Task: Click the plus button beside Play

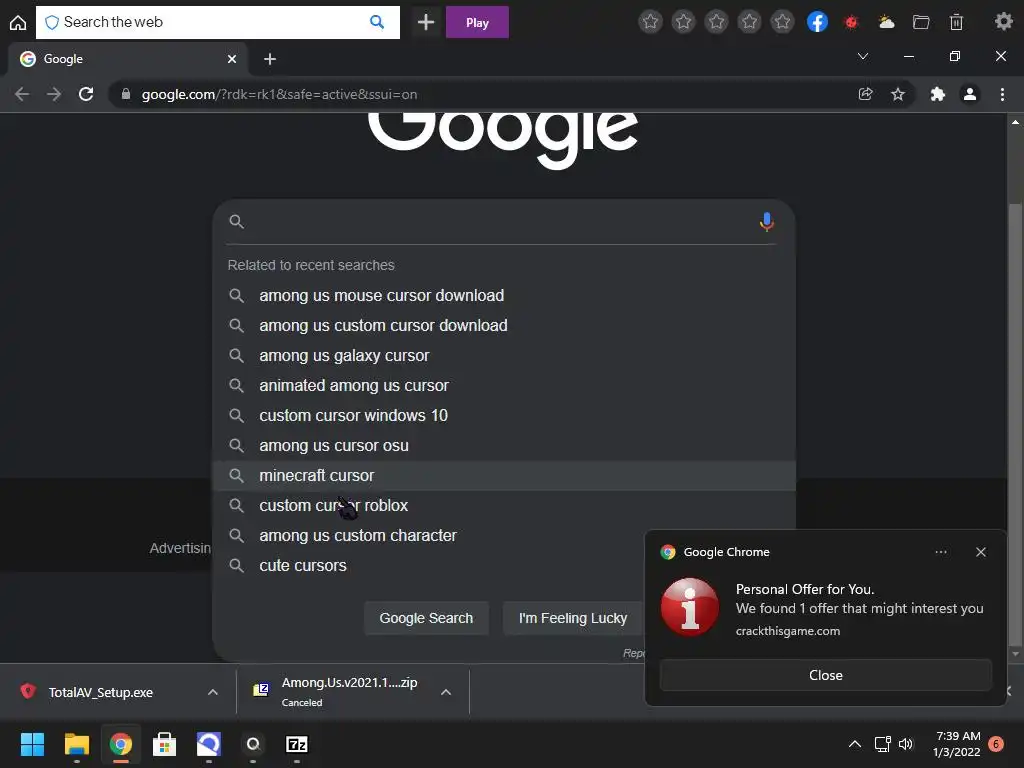Action: (x=426, y=22)
